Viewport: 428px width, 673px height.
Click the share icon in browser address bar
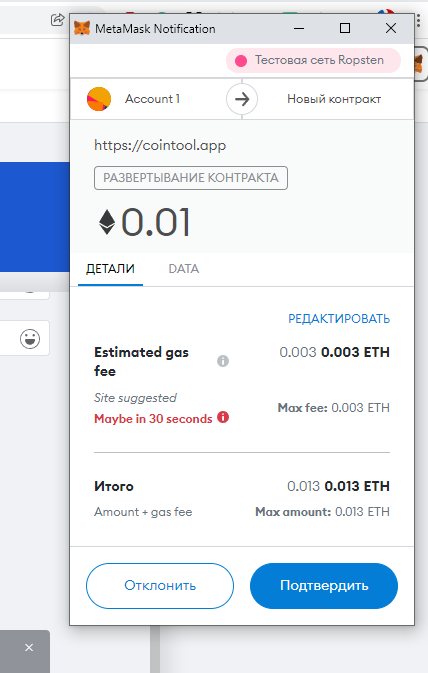click(x=57, y=20)
